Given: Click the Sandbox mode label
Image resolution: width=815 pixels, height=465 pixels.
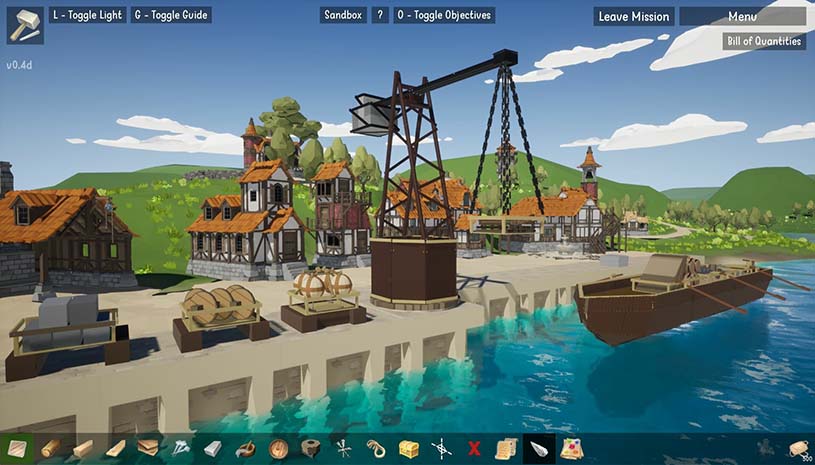Looking at the screenshot, I should click(343, 15).
